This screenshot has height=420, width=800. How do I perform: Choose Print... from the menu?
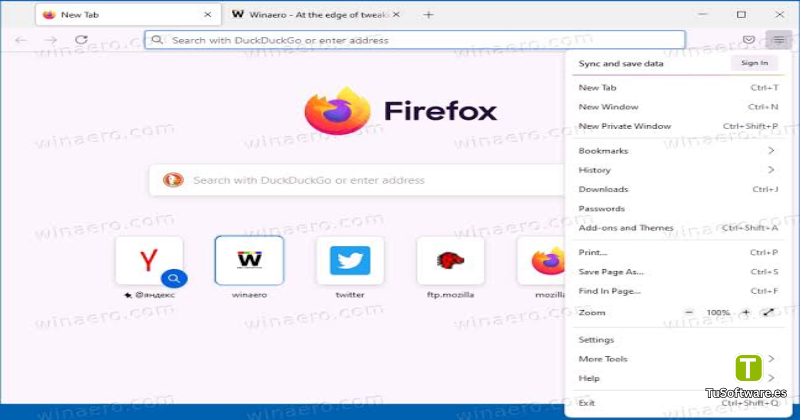677,253
